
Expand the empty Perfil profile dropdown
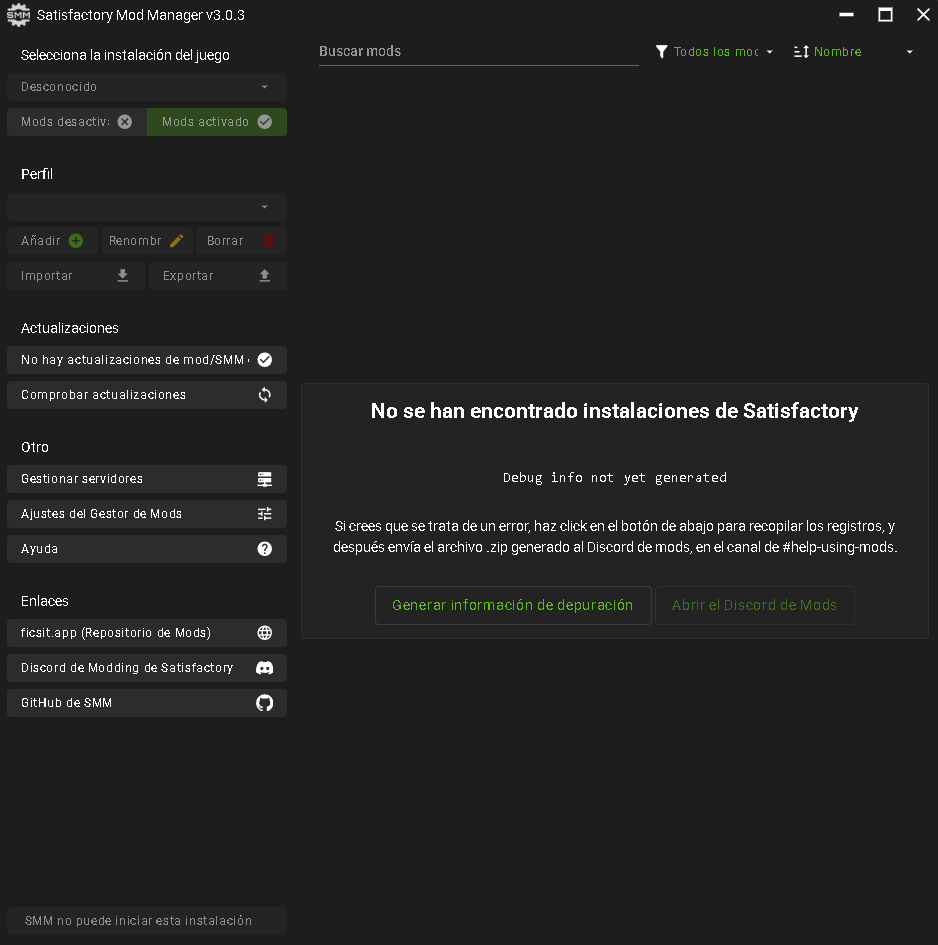[146, 207]
